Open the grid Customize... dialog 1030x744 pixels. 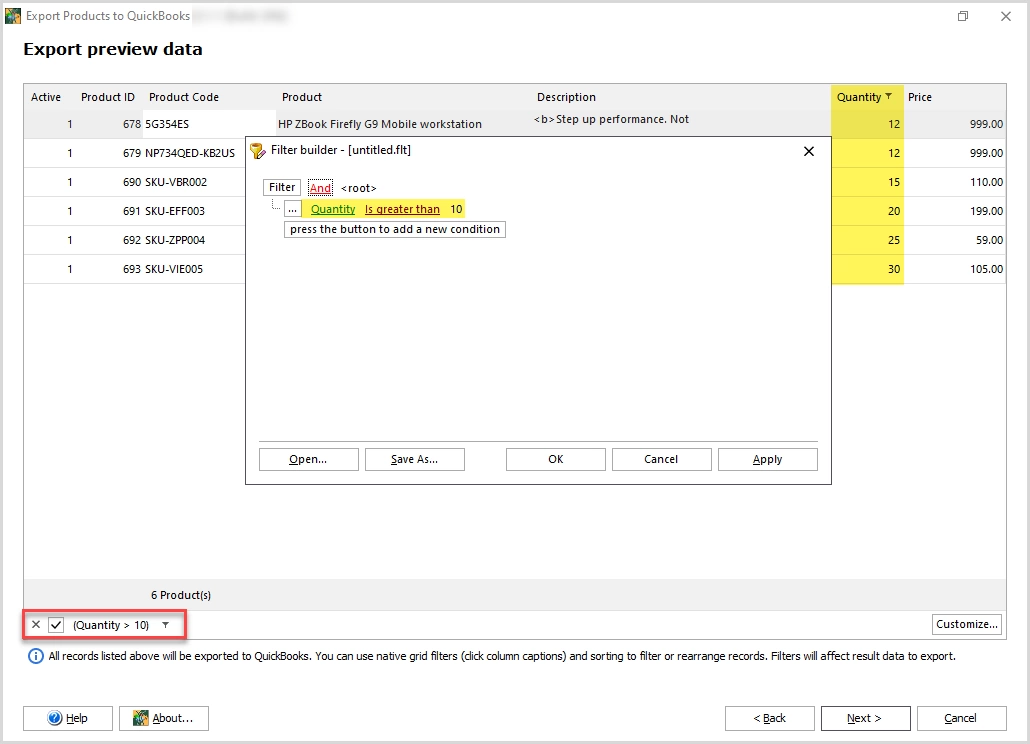(966, 624)
